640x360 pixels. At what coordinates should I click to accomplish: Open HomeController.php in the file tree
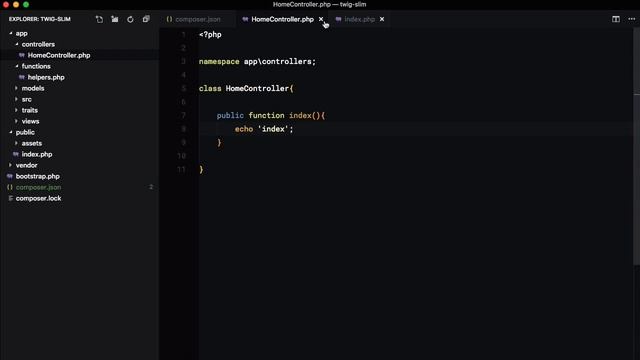59,55
